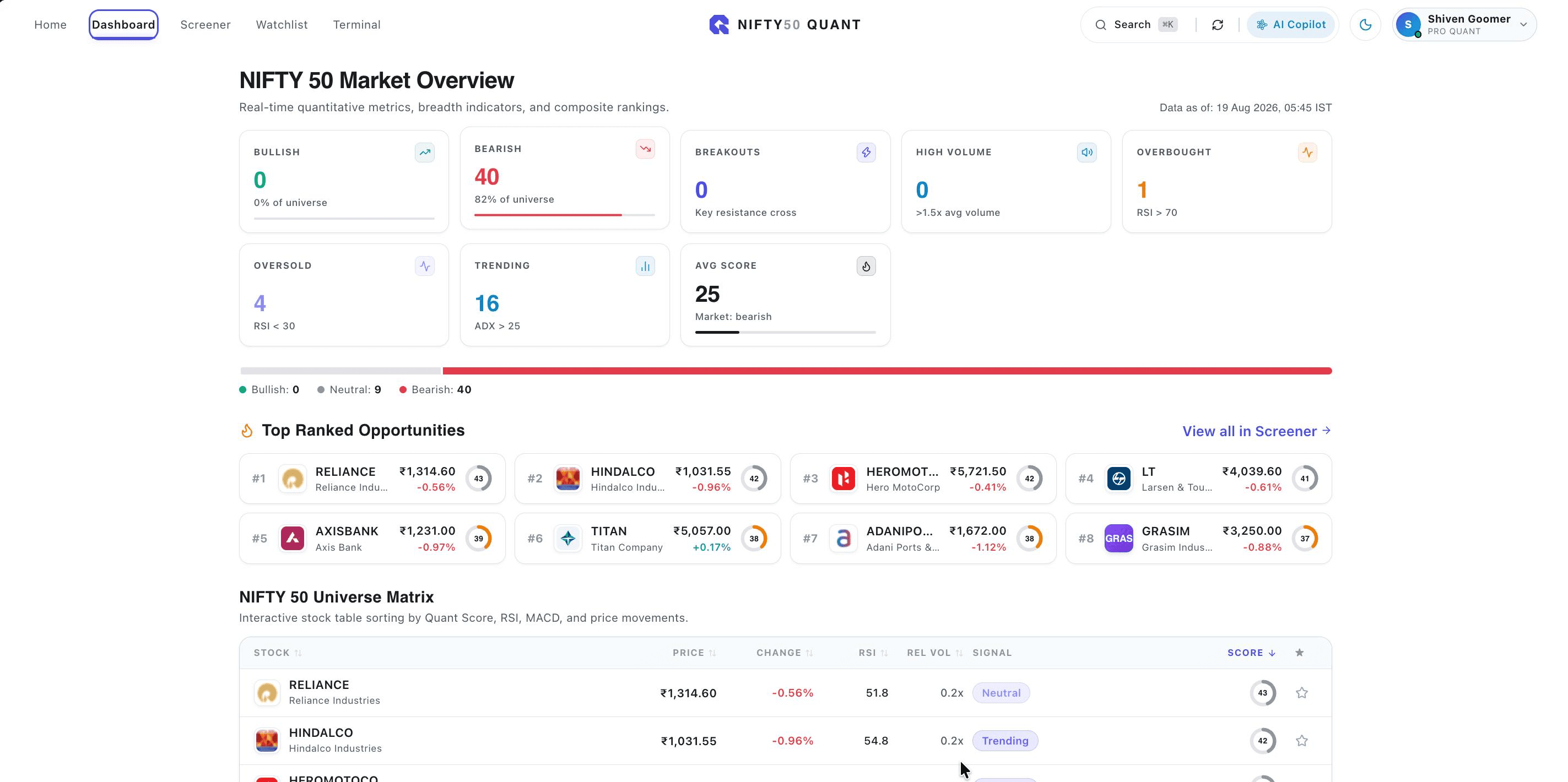
Task: Click Hero MotoCorp logo in #3 card
Action: tap(843, 479)
